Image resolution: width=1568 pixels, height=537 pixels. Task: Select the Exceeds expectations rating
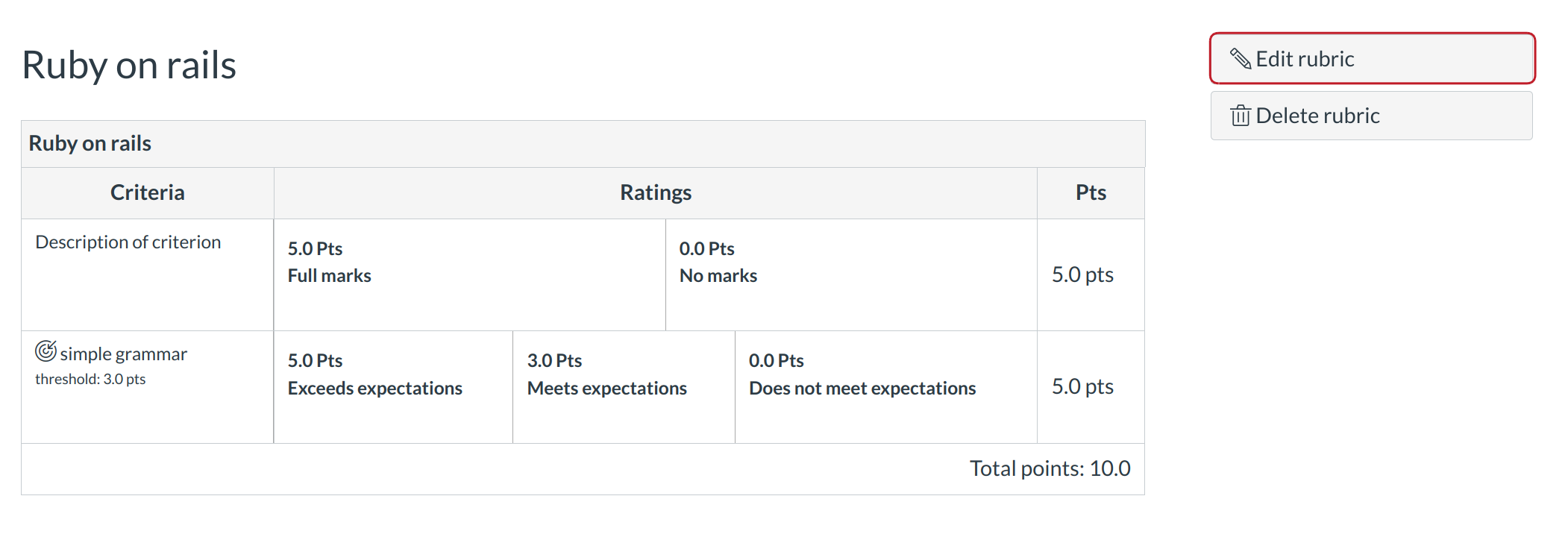(x=374, y=388)
